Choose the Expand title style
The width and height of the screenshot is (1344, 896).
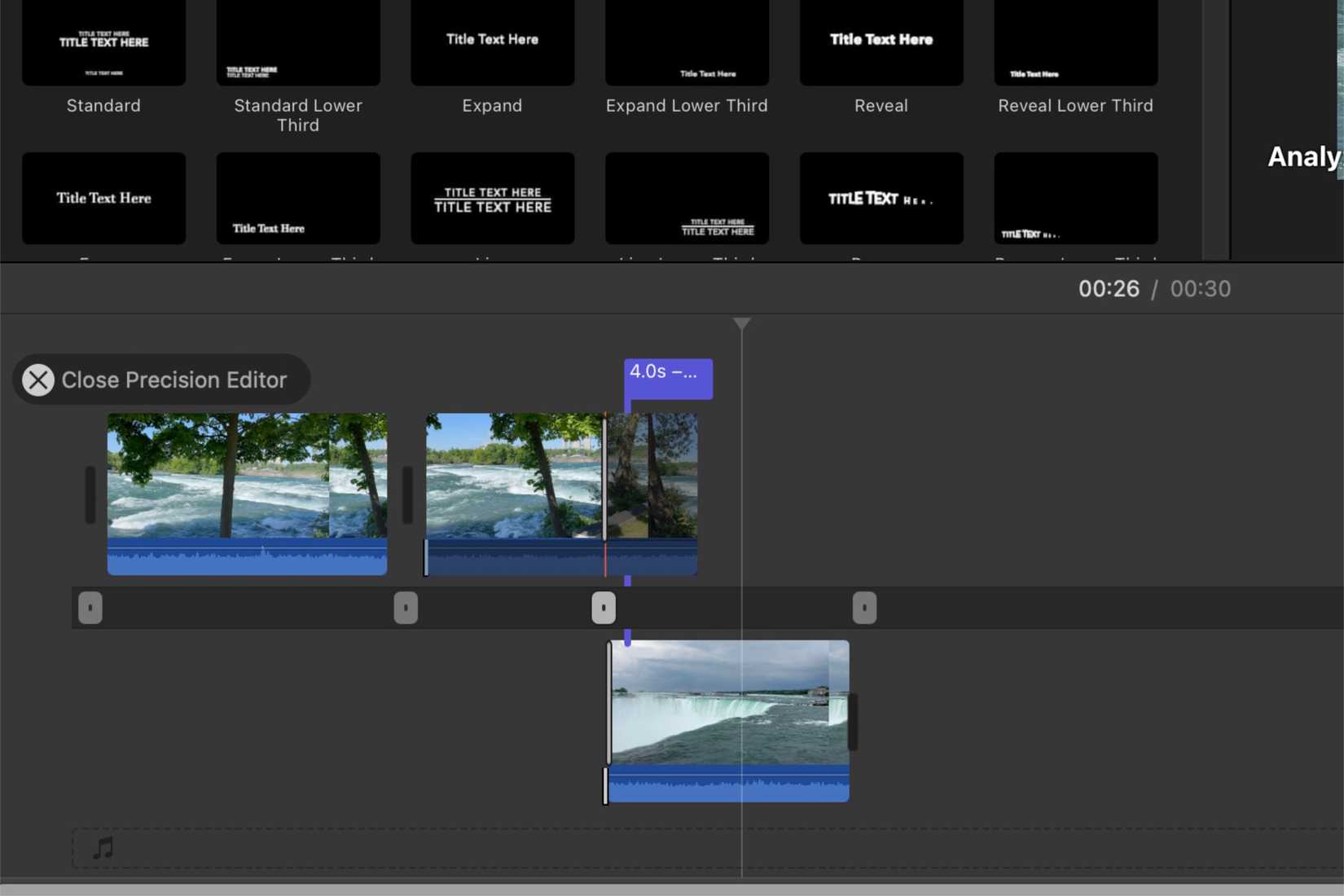(491, 42)
